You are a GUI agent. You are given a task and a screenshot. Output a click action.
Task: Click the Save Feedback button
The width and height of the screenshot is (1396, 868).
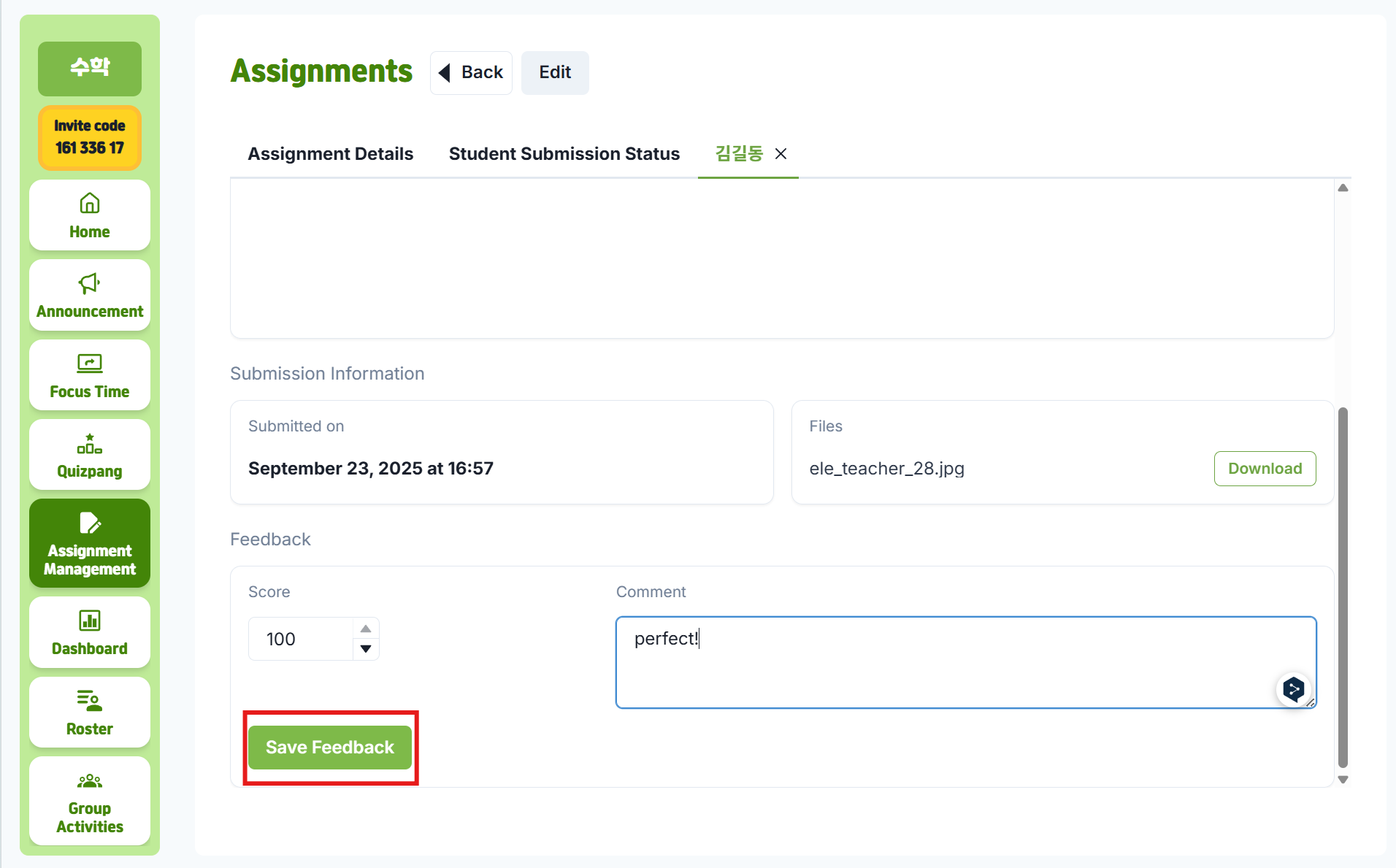(330, 748)
